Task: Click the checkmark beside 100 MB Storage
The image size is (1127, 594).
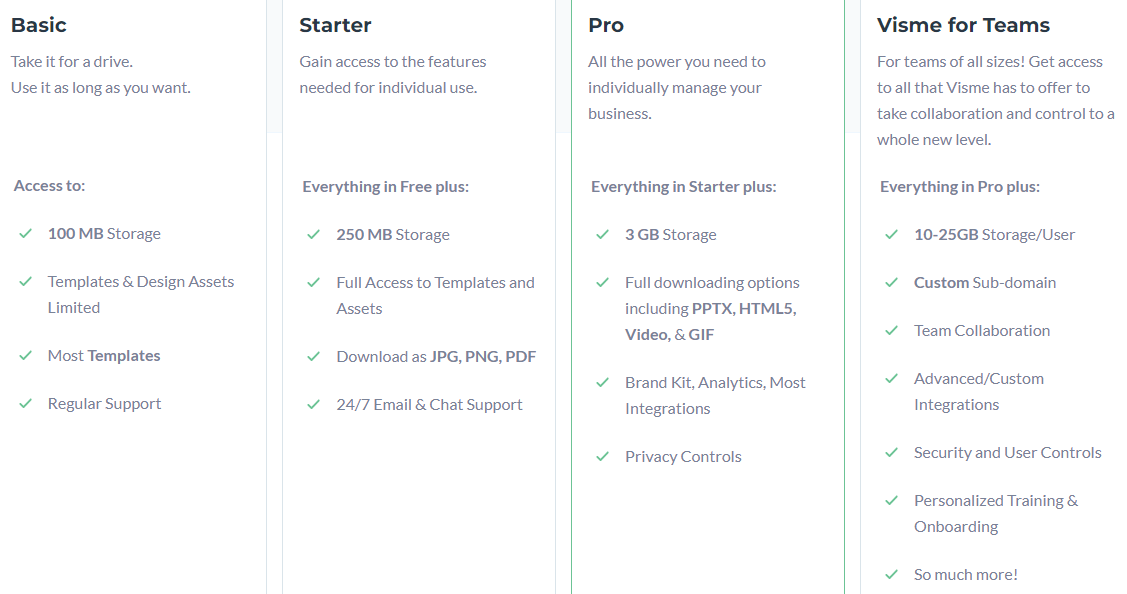Action: click(x=26, y=234)
